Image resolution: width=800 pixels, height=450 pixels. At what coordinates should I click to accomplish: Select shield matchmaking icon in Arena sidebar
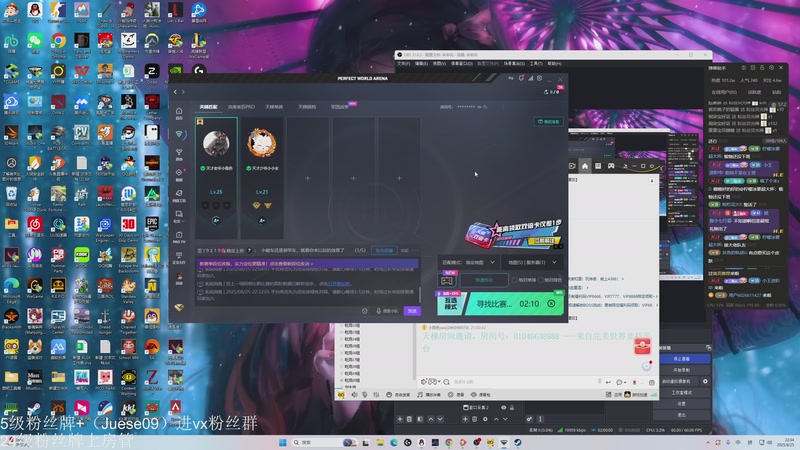point(179,134)
